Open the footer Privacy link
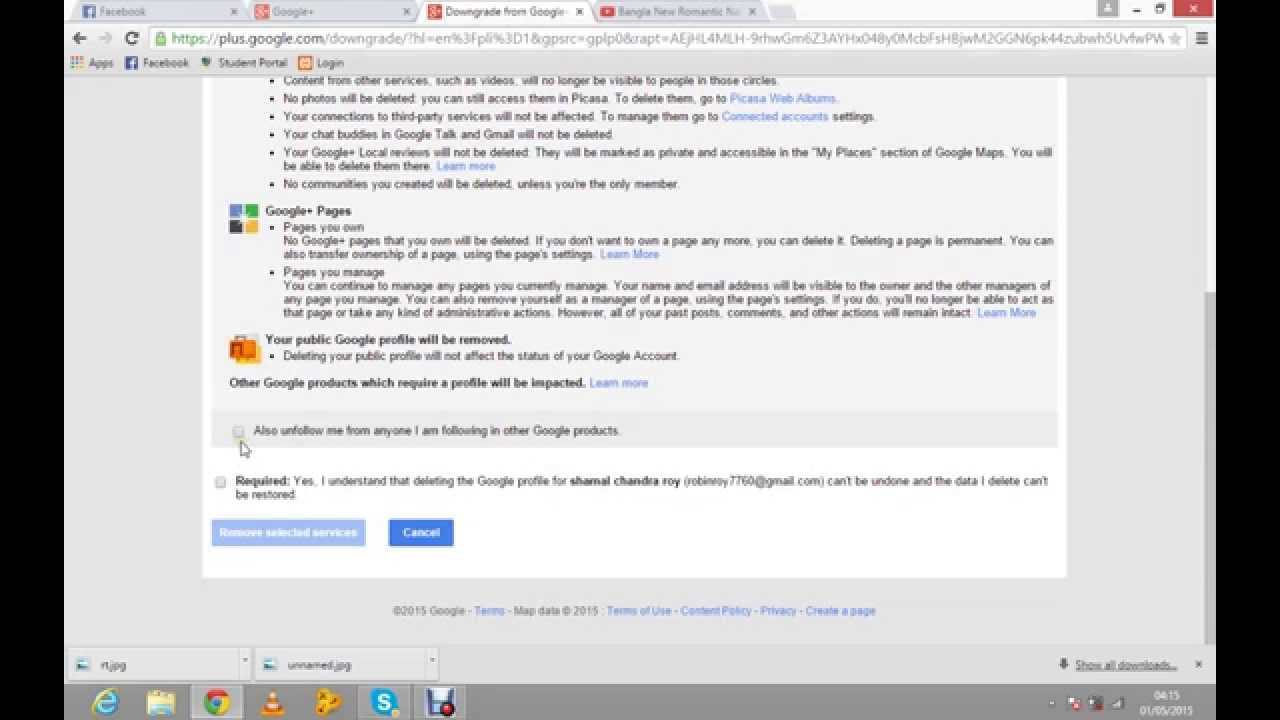 (778, 611)
